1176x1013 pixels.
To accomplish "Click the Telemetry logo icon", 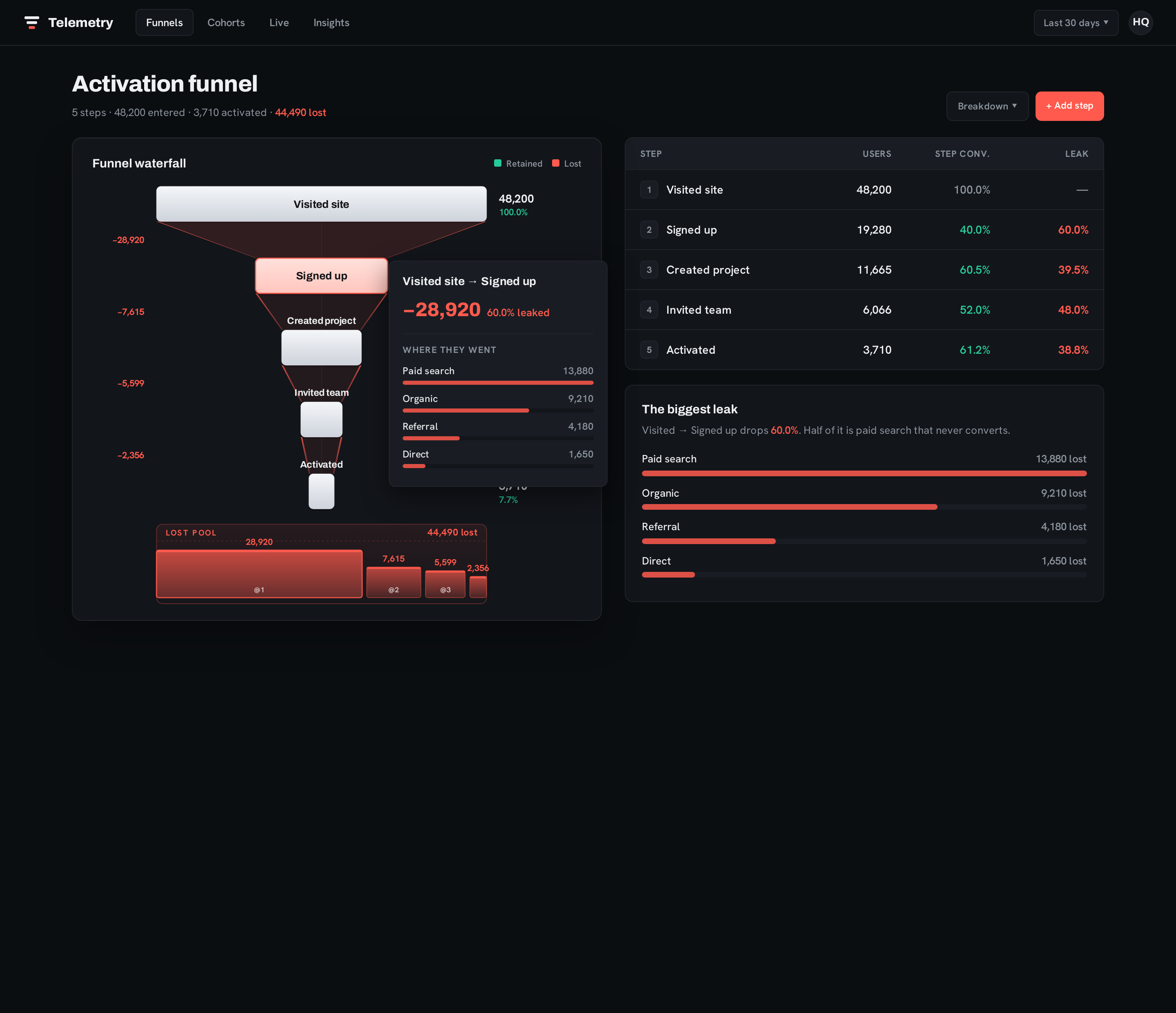I will click(32, 23).
